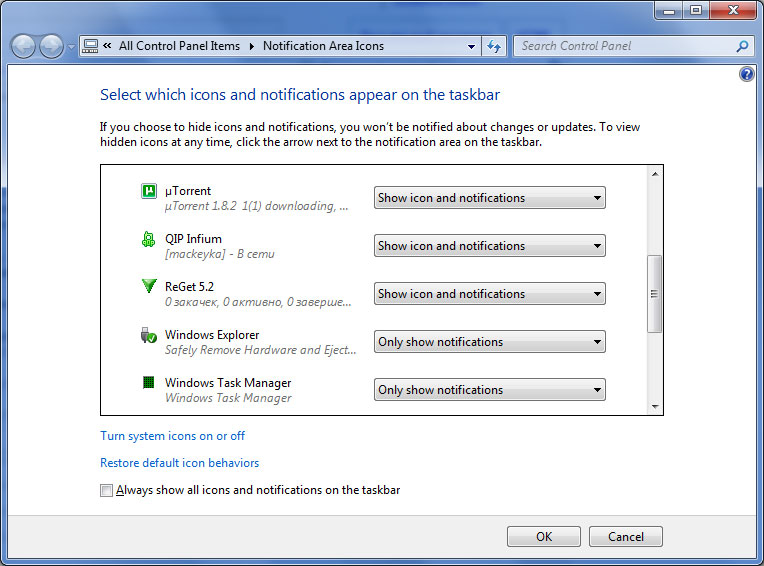The image size is (764, 566).
Task: Click the list scrollbar up arrow
Action: (655, 174)
